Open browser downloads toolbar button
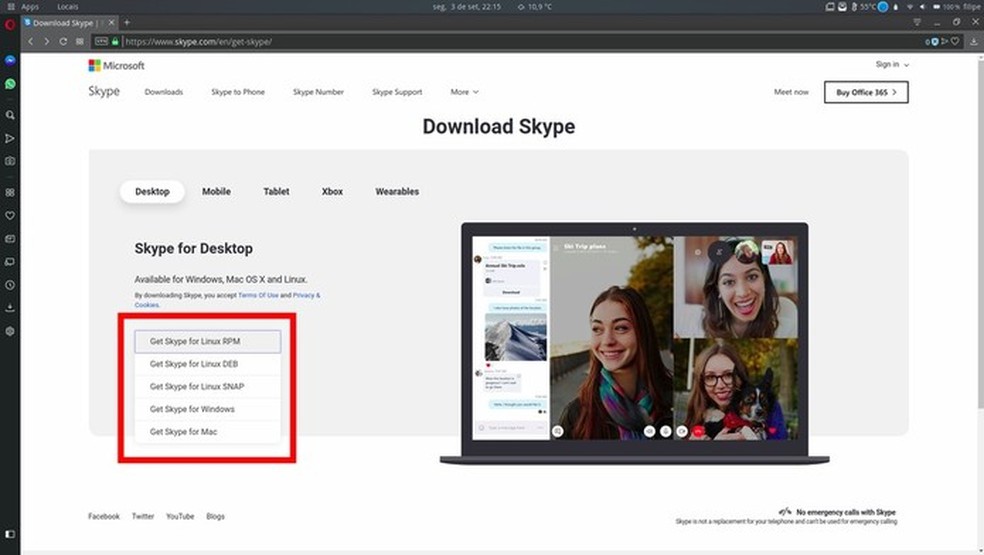 pyautogui.click(x=973, y=41)
